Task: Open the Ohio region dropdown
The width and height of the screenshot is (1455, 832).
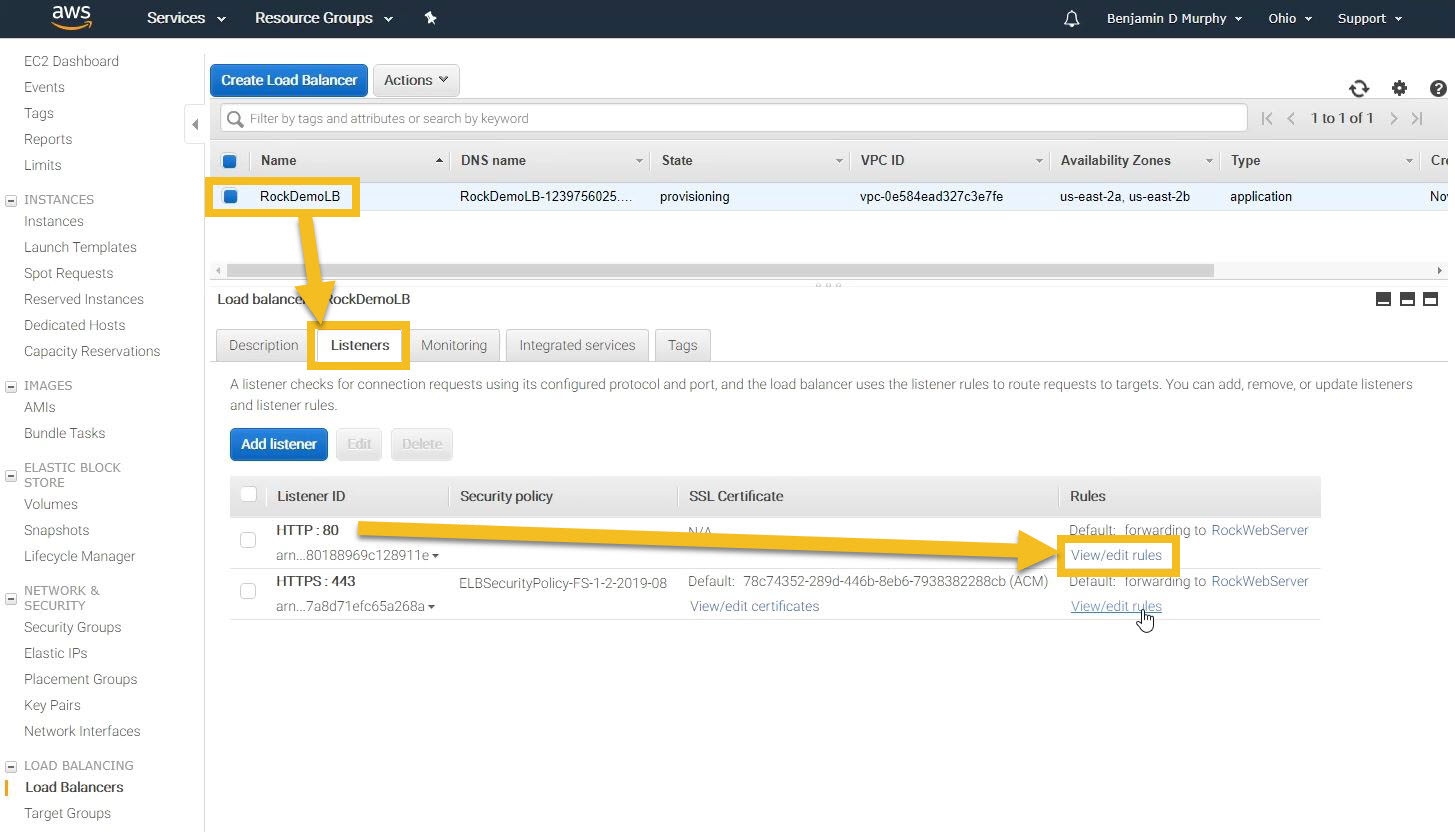Action: point(1290,18)
